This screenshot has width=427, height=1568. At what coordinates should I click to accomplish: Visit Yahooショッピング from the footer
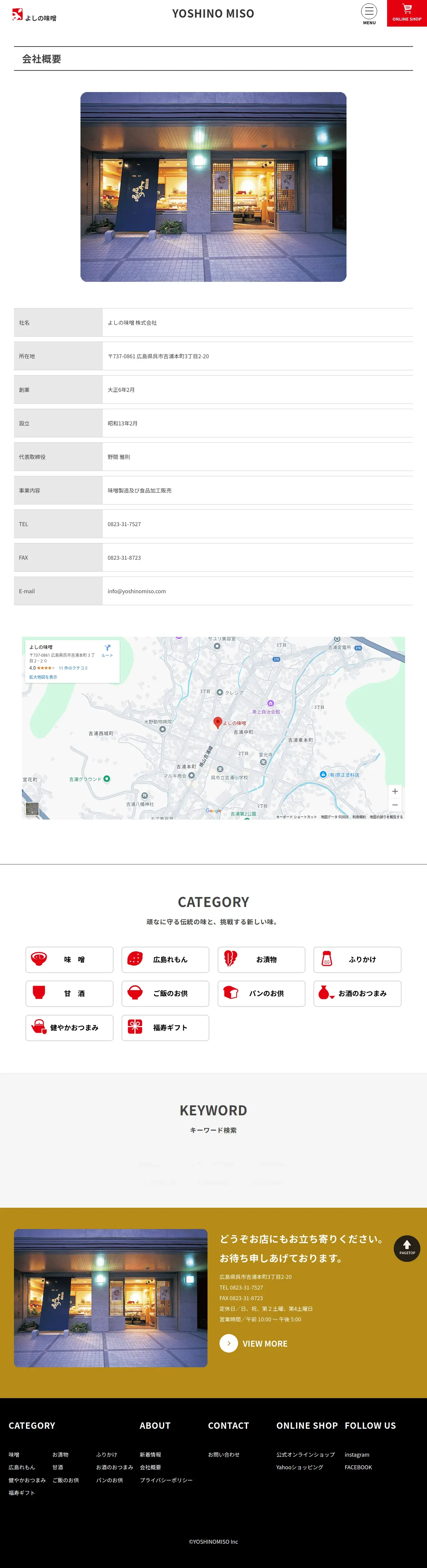coord(300,1467)
